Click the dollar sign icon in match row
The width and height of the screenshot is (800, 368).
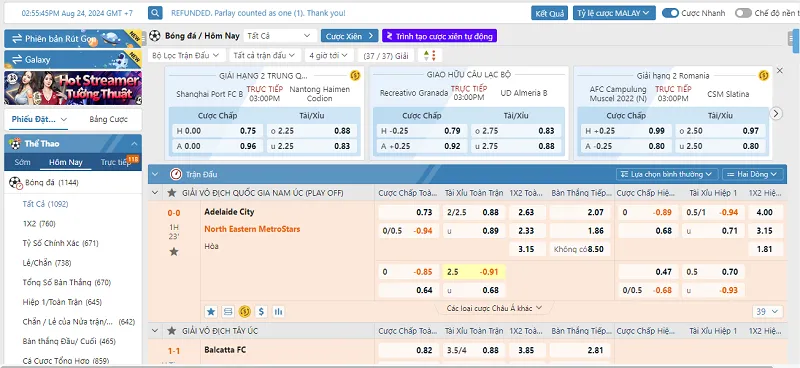pyautogui.click(x=261, y=311)
